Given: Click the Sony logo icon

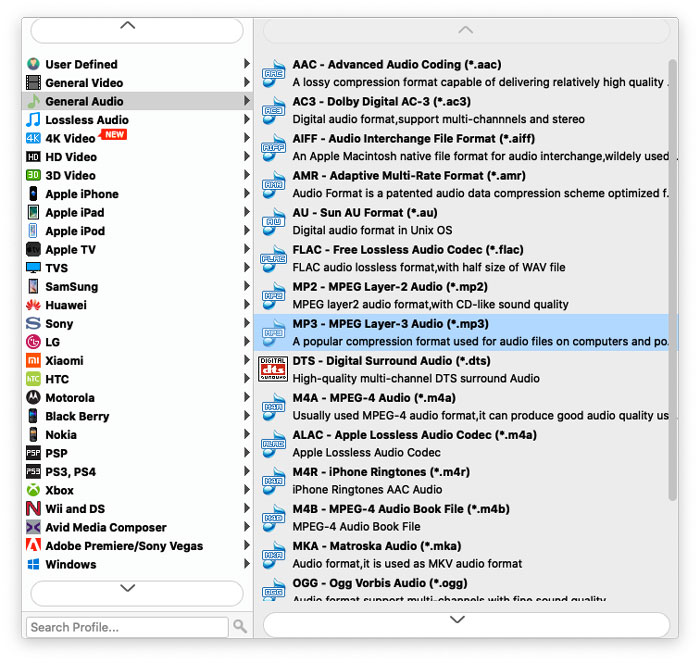Looking at the screenshot, I should (33, 323).
